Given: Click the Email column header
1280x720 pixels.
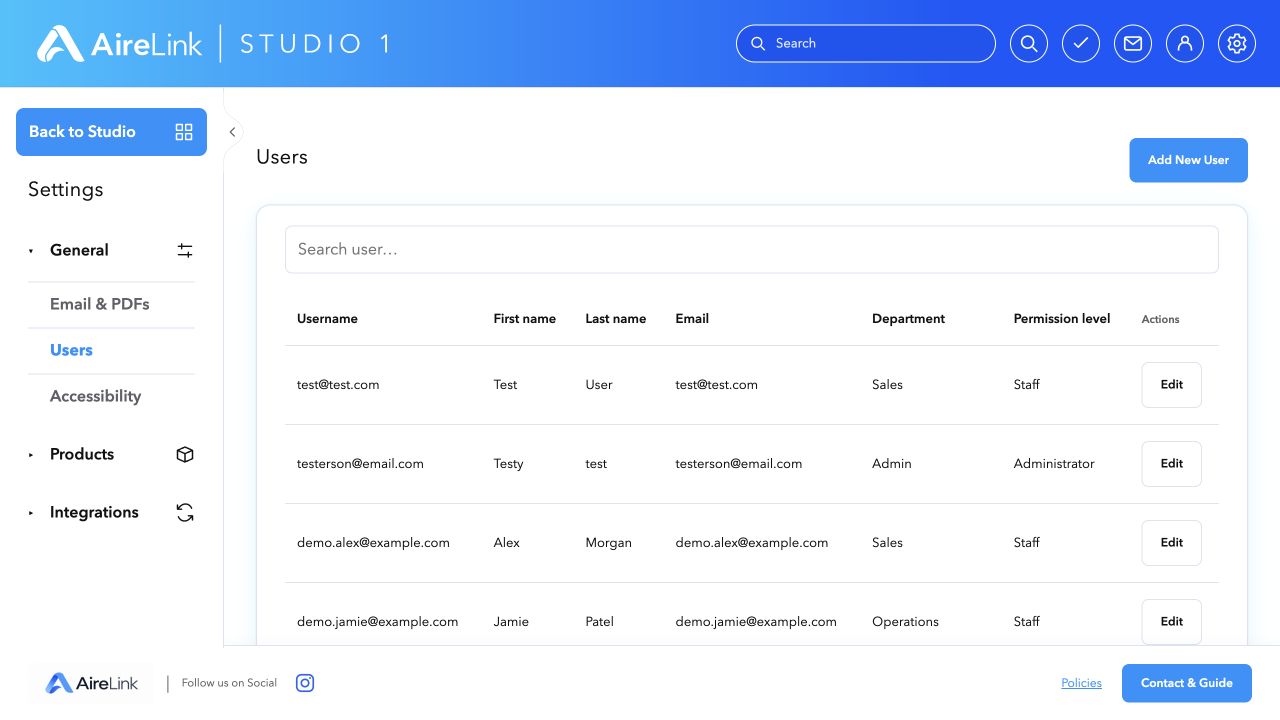Looking at the screenshot, I should pos(692,319).
